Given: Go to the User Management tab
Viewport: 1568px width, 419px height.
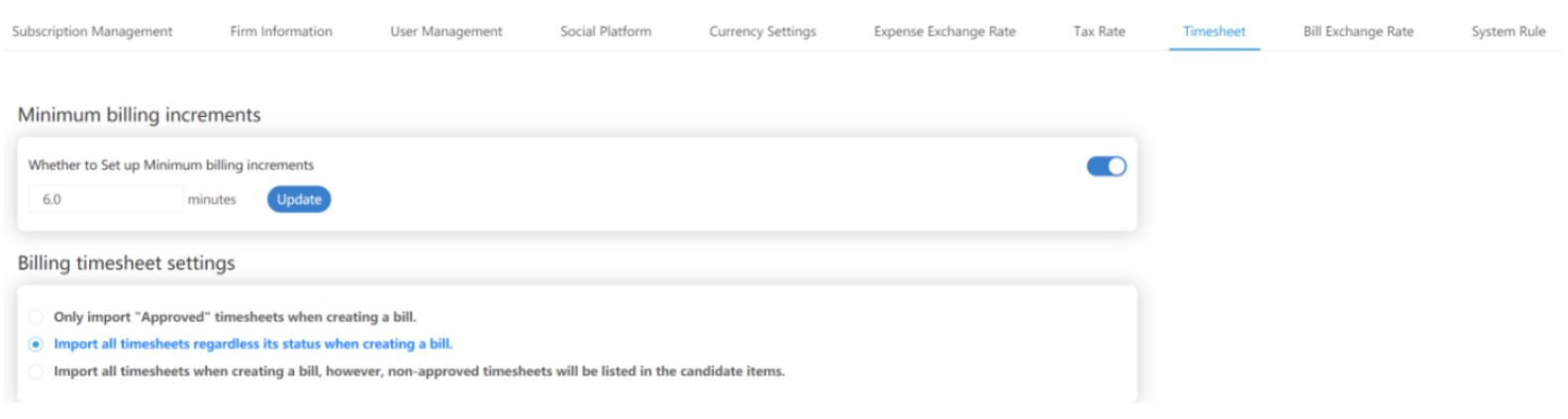Looking at the screenshot, I should [446, 32].
